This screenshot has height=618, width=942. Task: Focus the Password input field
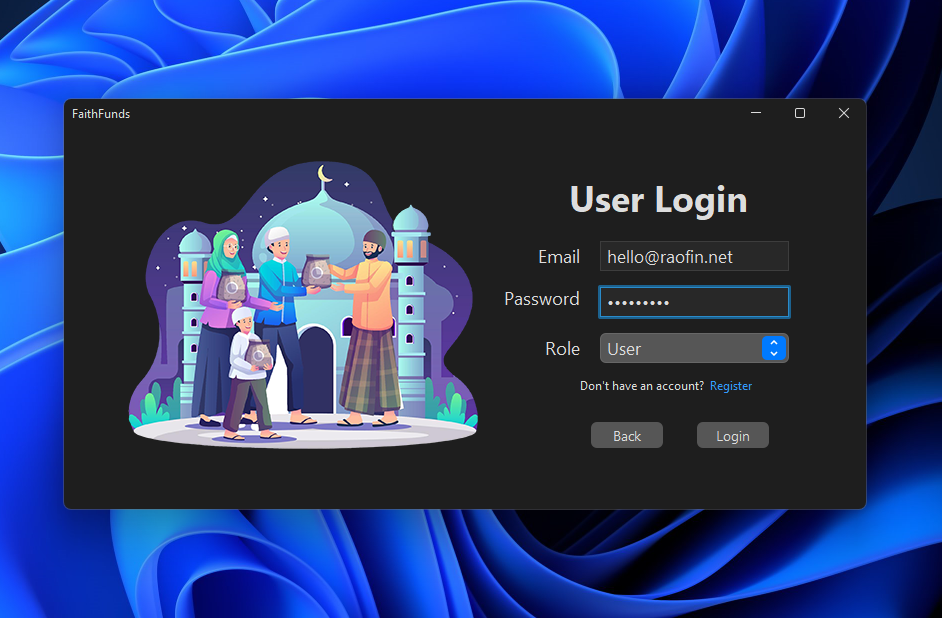point(693,302)
